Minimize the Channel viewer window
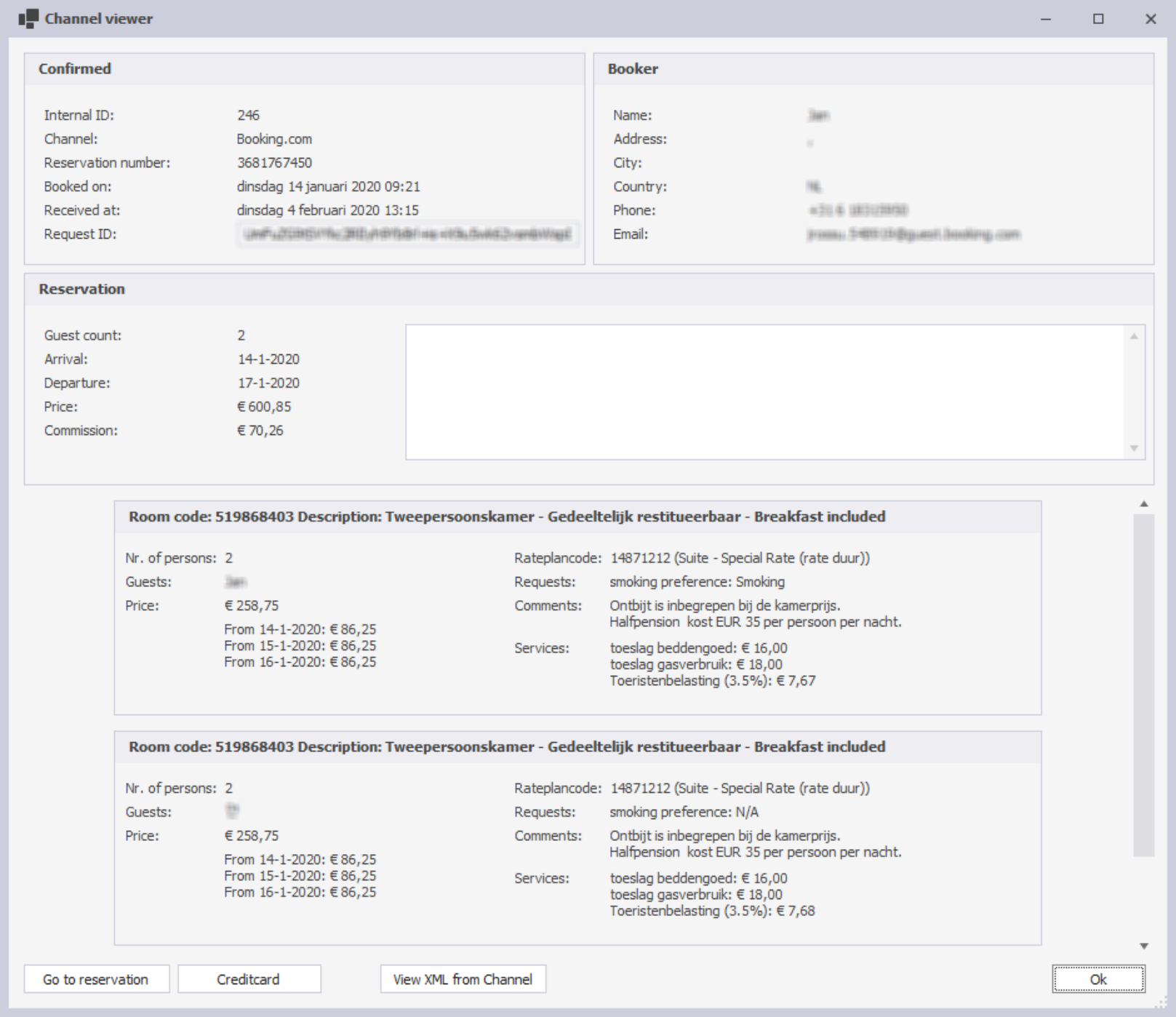 (x=1046, y=19)
